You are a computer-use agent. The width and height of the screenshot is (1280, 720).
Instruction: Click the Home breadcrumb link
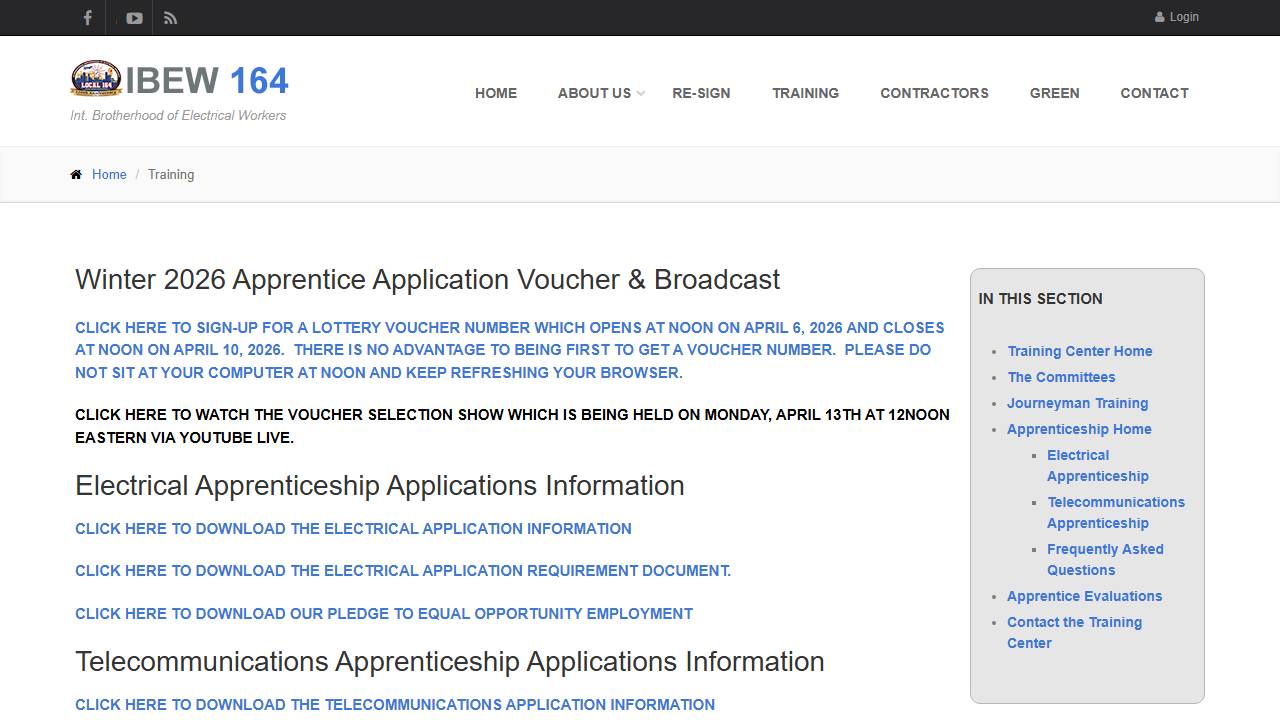click(x=109, y=175)
